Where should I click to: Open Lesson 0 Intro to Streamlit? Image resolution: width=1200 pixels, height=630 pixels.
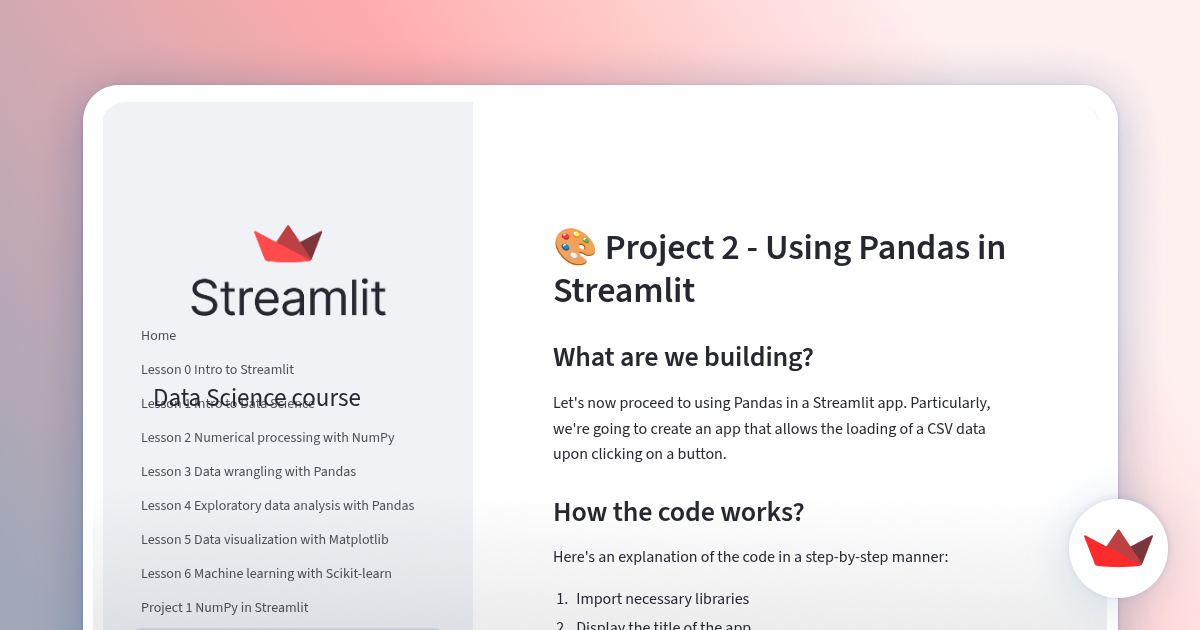217,369
